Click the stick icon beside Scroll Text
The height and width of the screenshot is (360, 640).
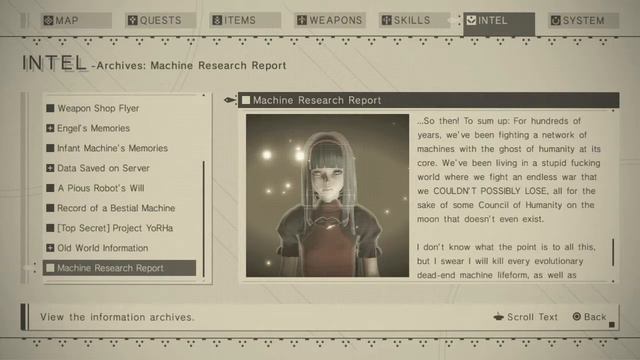tap(498, 317)
